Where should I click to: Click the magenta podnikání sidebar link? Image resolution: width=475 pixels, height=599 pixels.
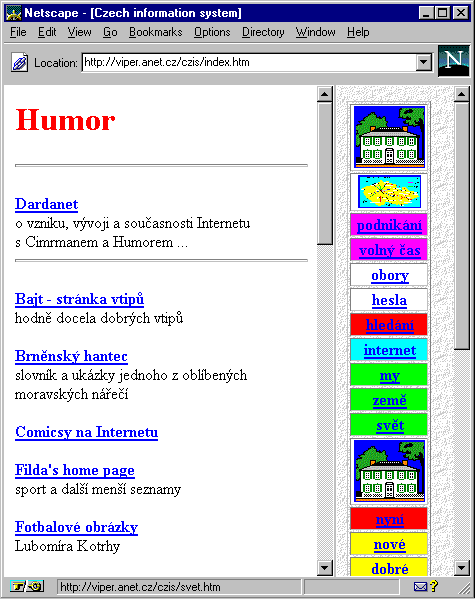click(389, 225)
